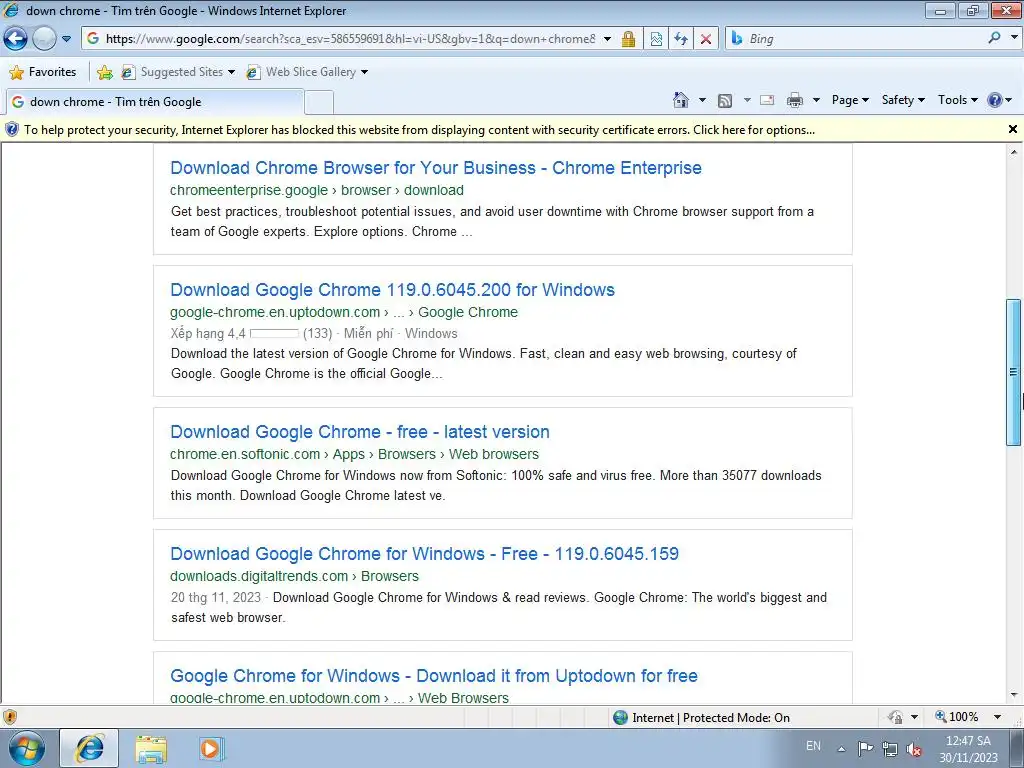Open Softonic free latest version result

pyautogui.click(x=360, y=432)
